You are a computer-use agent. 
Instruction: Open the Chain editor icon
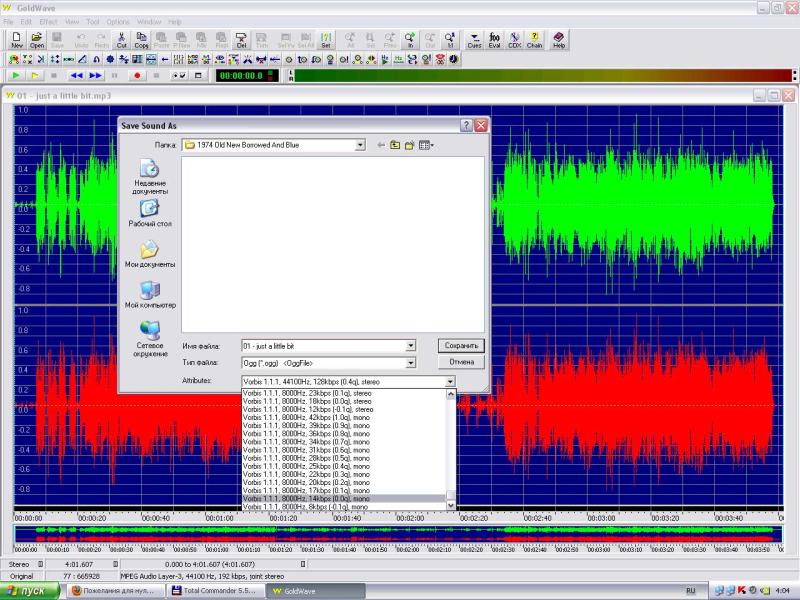coord(534,40)
